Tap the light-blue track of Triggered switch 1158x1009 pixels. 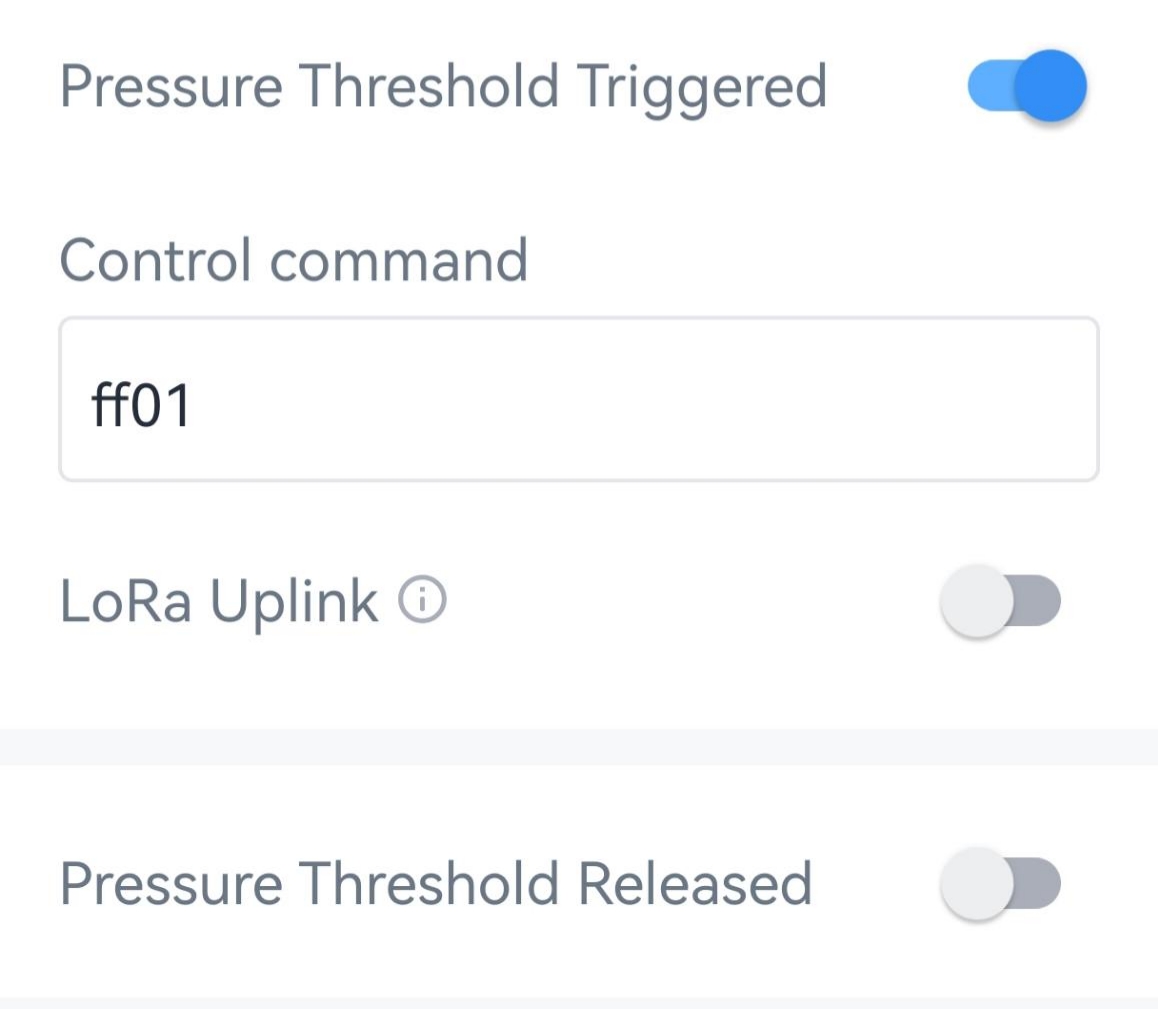pos(988,87)
